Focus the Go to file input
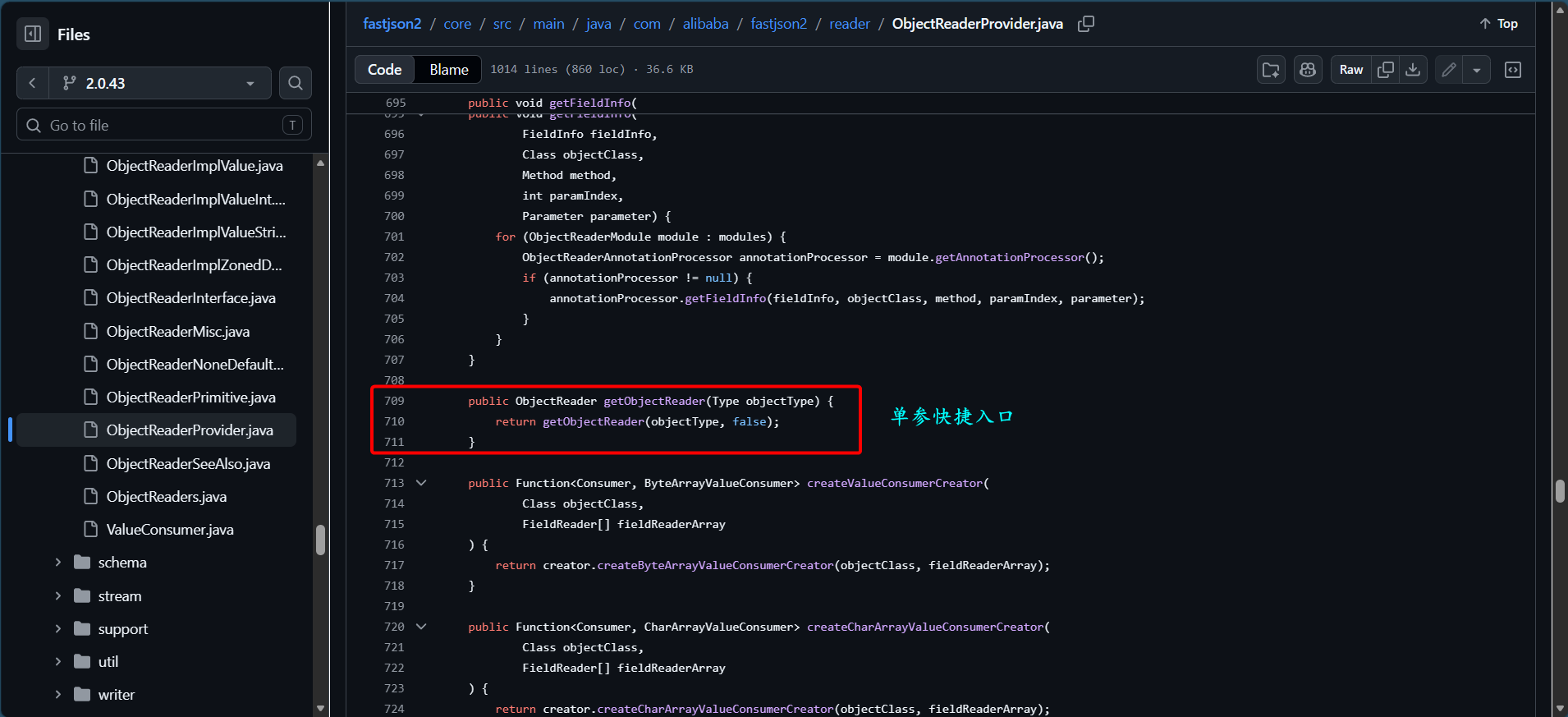1568x717 pixels. click(164, 125)
